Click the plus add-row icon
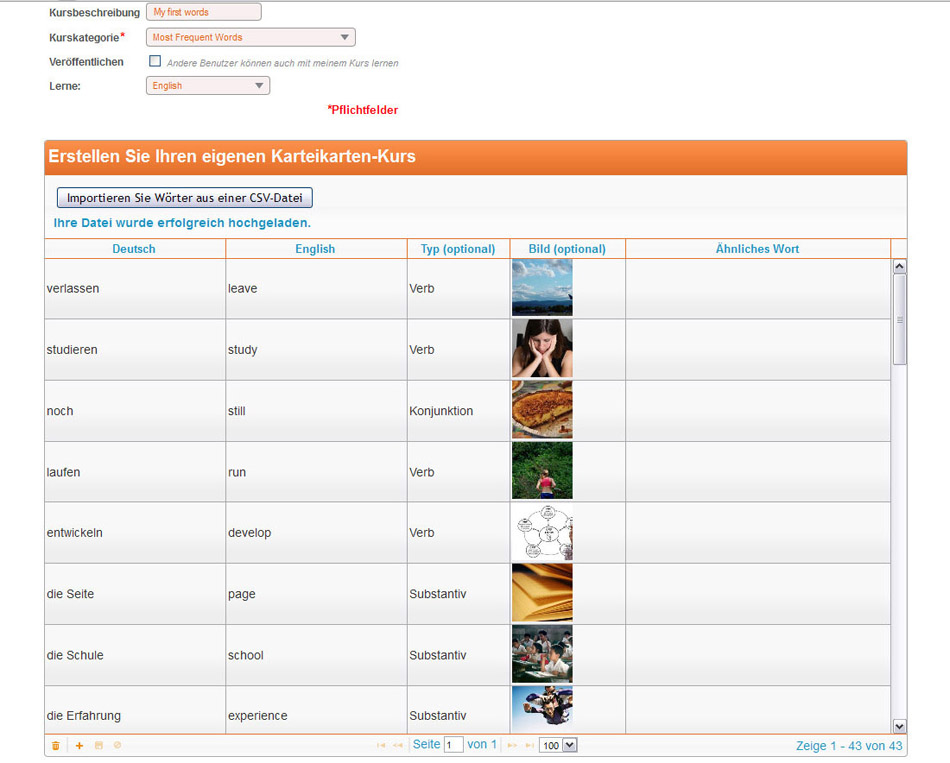Image resolution: width=950 pixels, height=763 pixels. point(80,746)
